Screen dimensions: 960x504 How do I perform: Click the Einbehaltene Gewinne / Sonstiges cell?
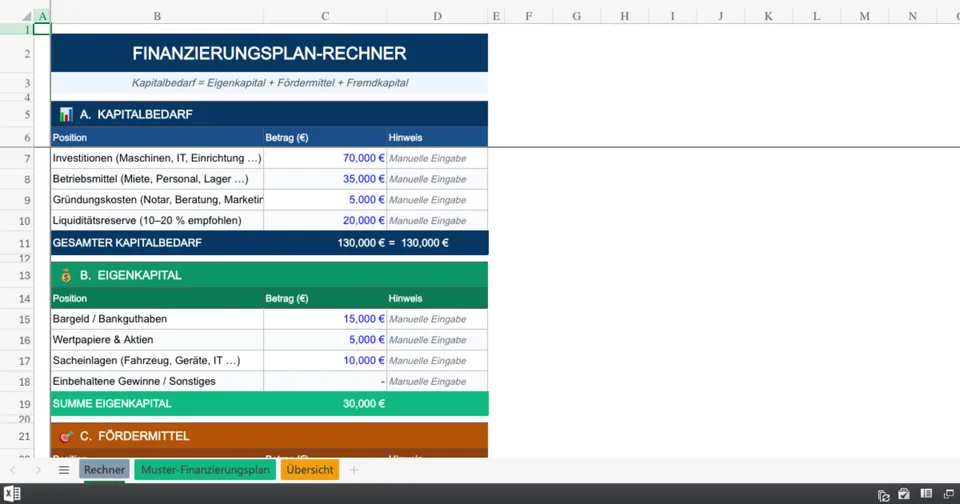[x=157, y=382]
